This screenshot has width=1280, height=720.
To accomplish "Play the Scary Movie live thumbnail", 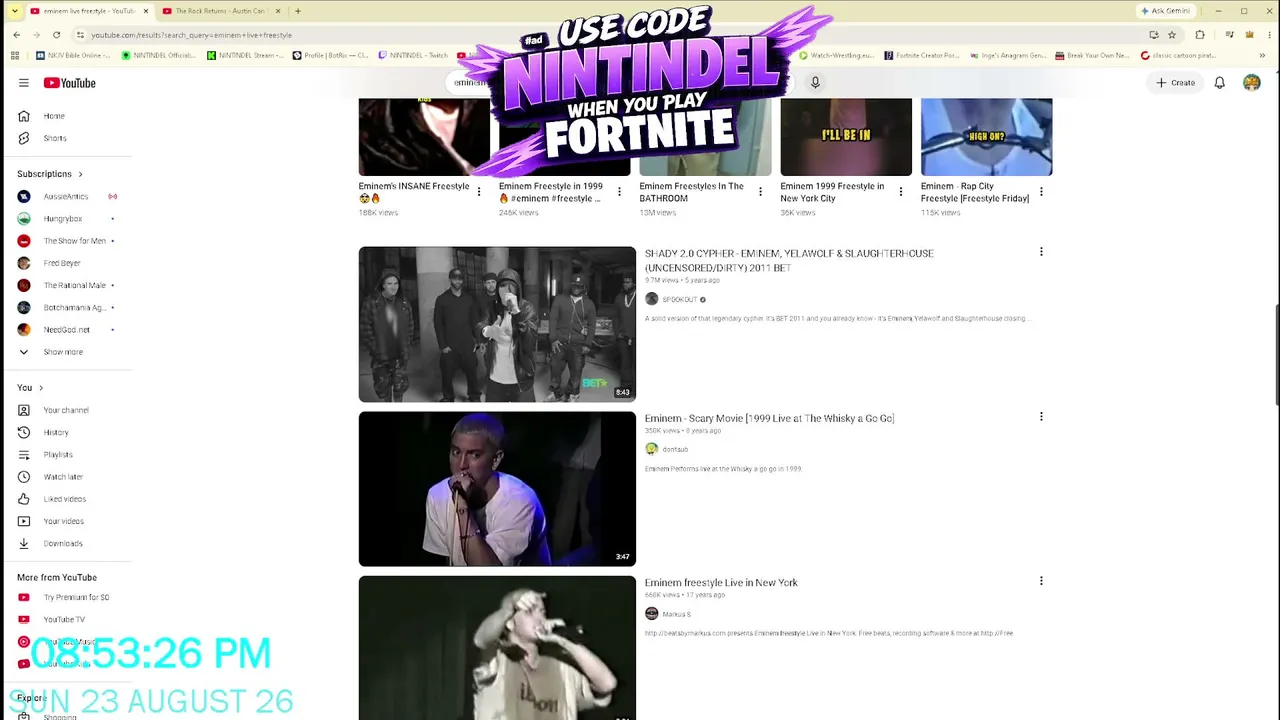I will coord(497,489).
